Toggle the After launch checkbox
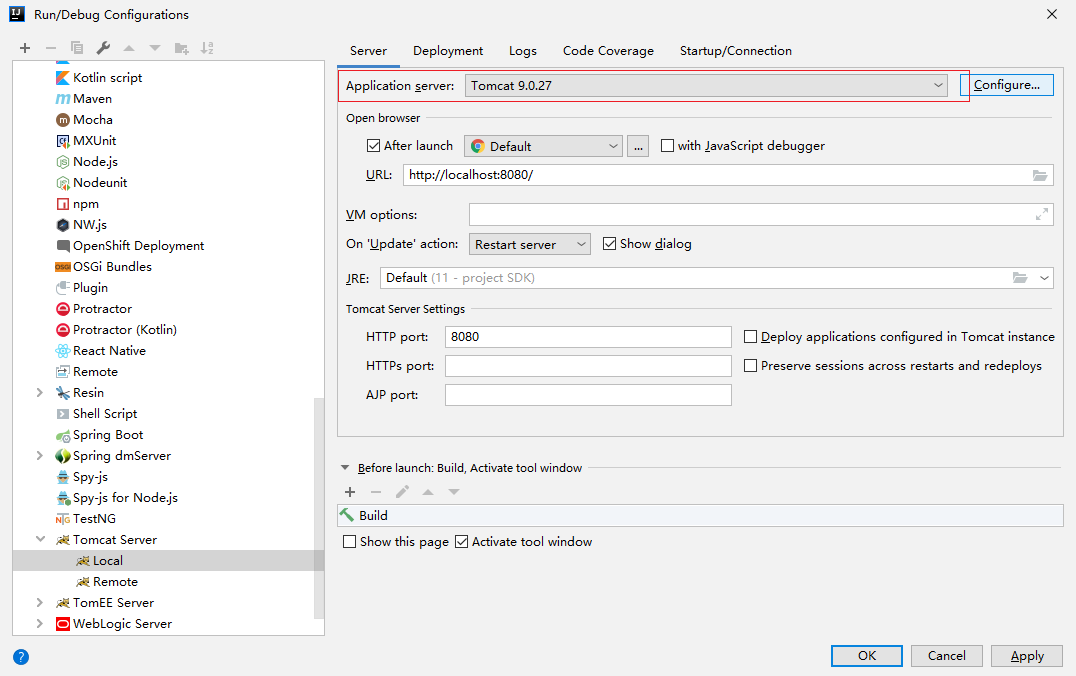The image size is (1076, 676). [373, 145]
